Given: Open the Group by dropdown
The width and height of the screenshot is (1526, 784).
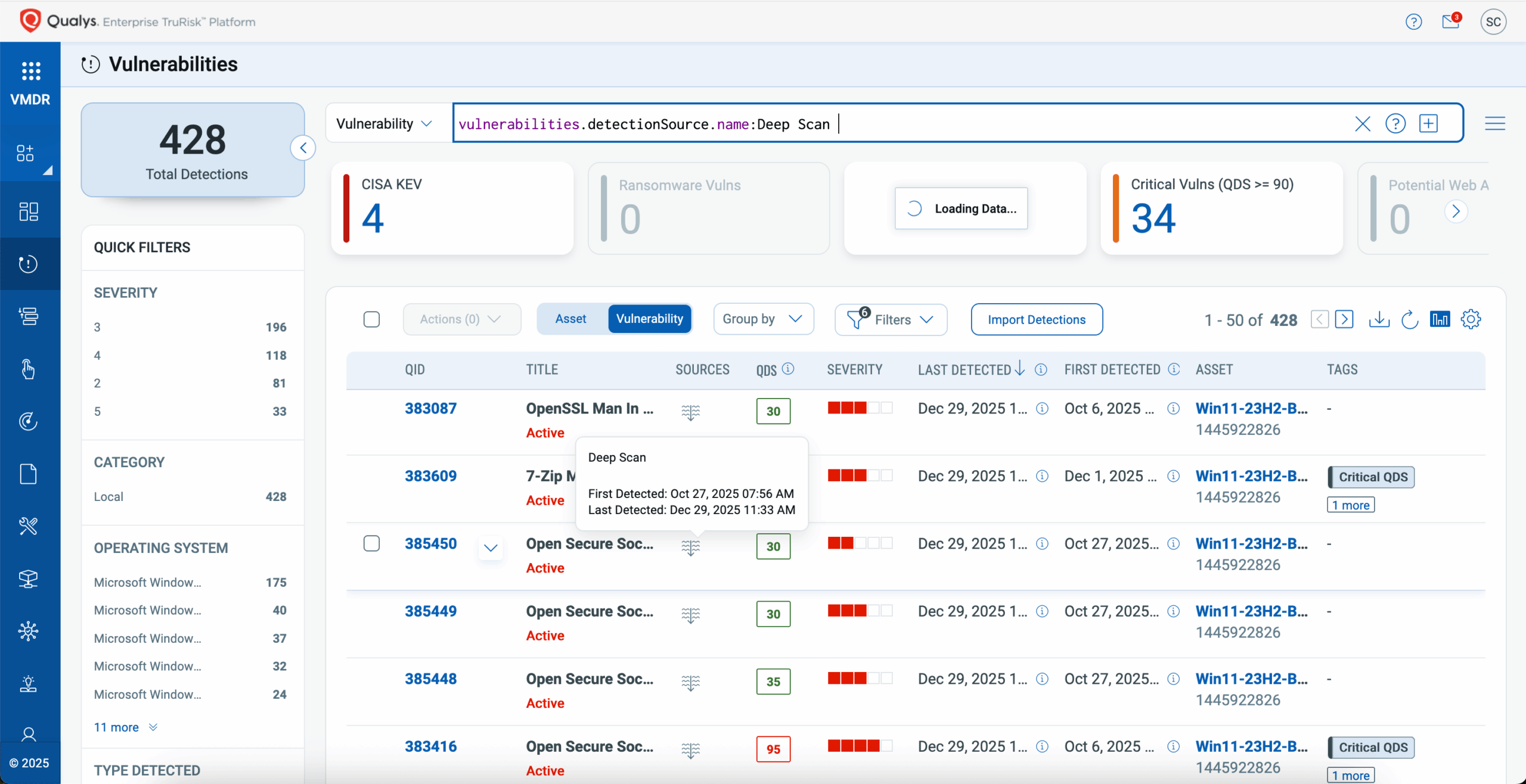Looking at the screenshot, I should point(763,319).
